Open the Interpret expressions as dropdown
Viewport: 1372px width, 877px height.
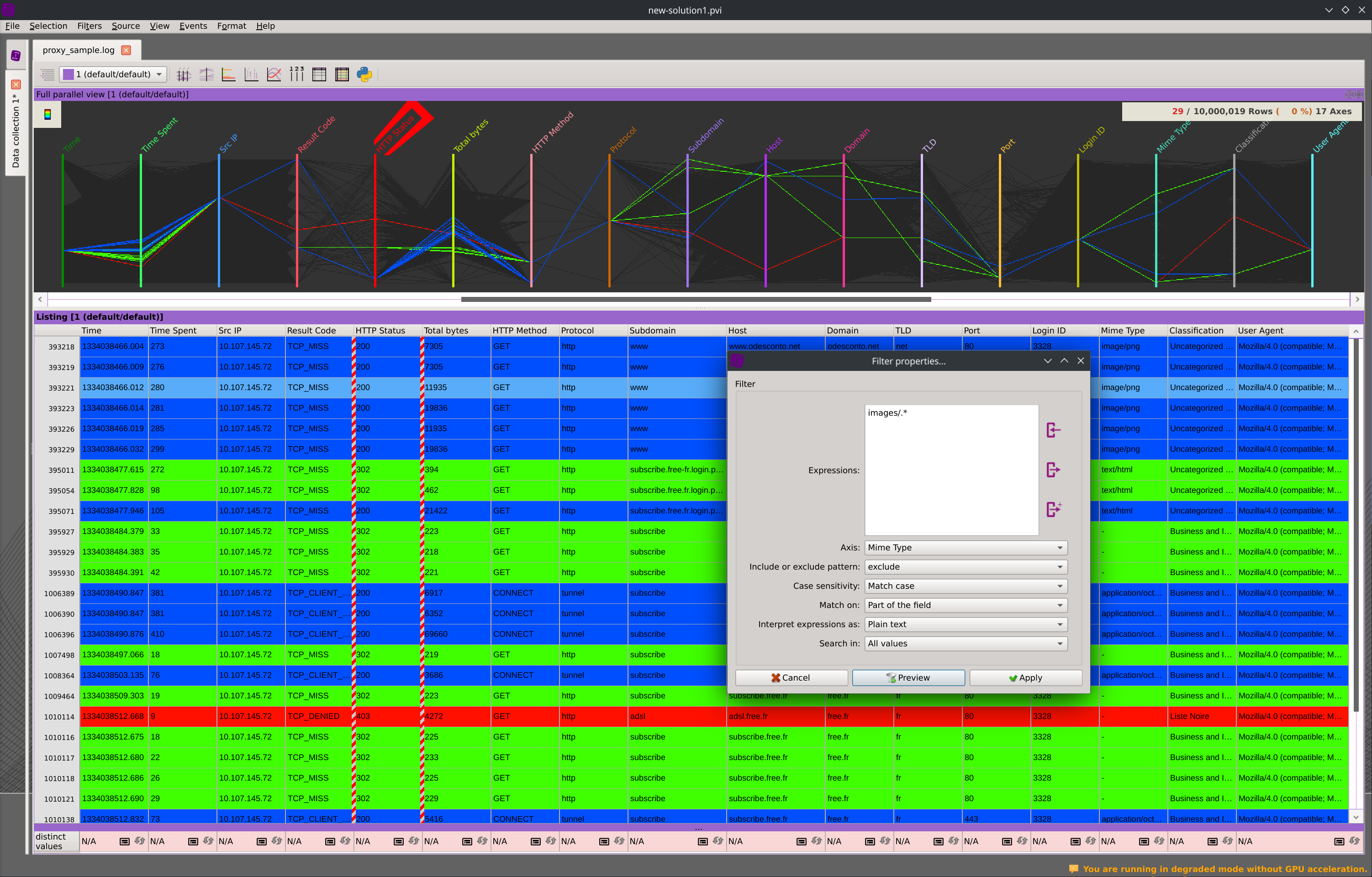[965, 624]
